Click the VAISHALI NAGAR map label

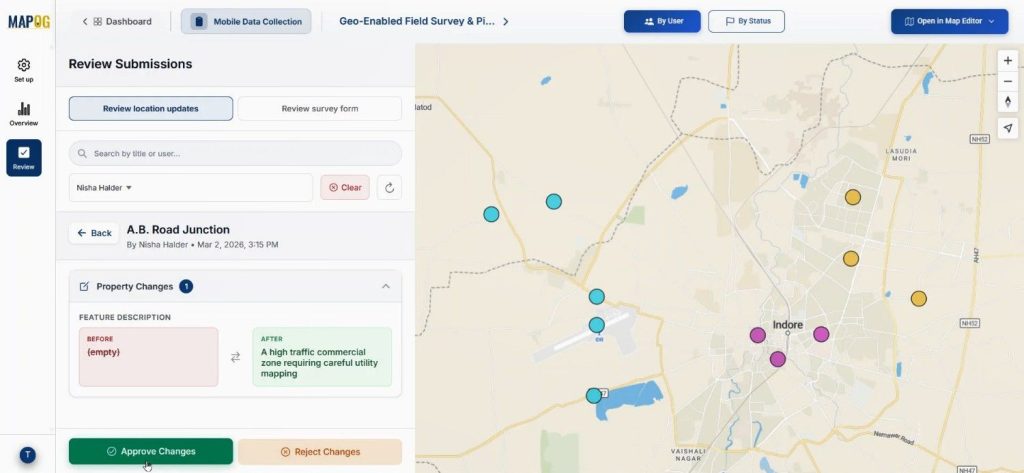688,455
